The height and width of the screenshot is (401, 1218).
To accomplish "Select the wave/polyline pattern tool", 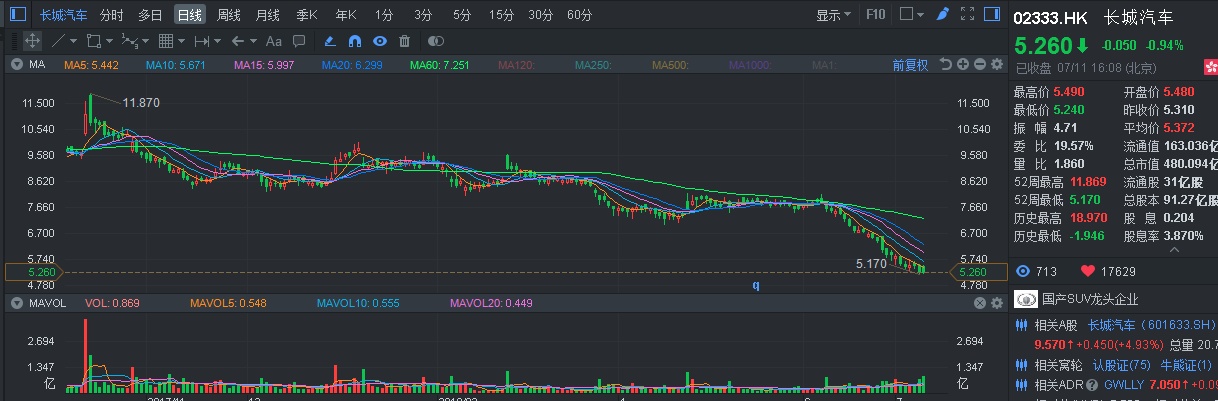I will pos(129,41).
